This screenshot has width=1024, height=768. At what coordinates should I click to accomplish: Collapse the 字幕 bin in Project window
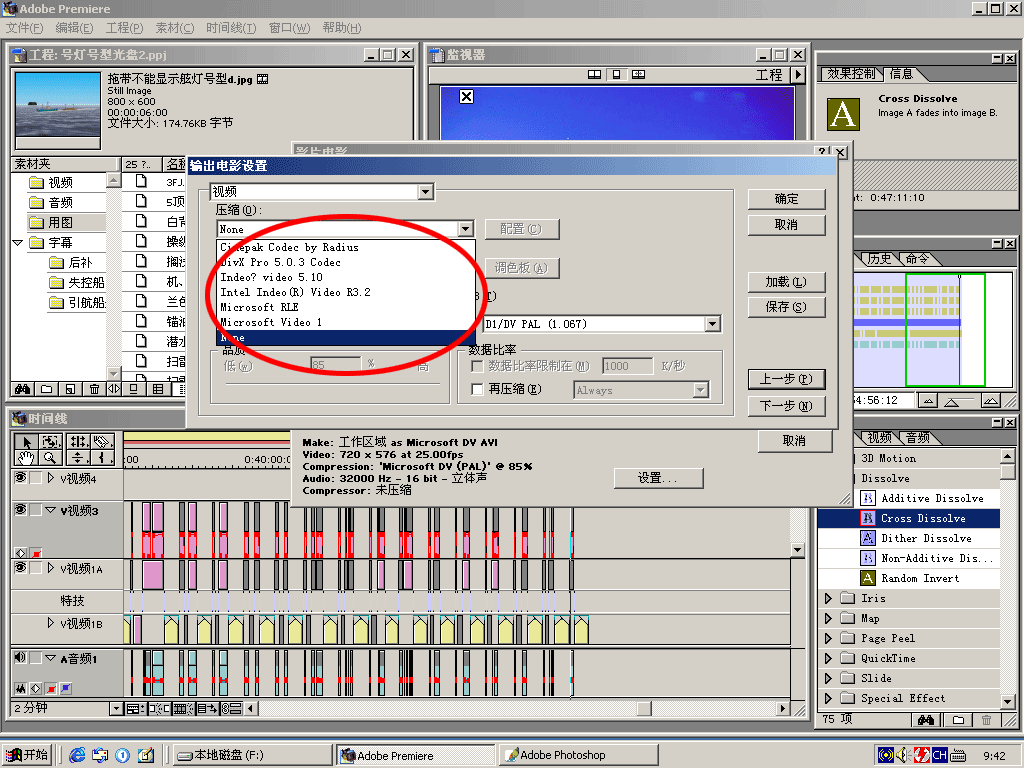(18, 242)
